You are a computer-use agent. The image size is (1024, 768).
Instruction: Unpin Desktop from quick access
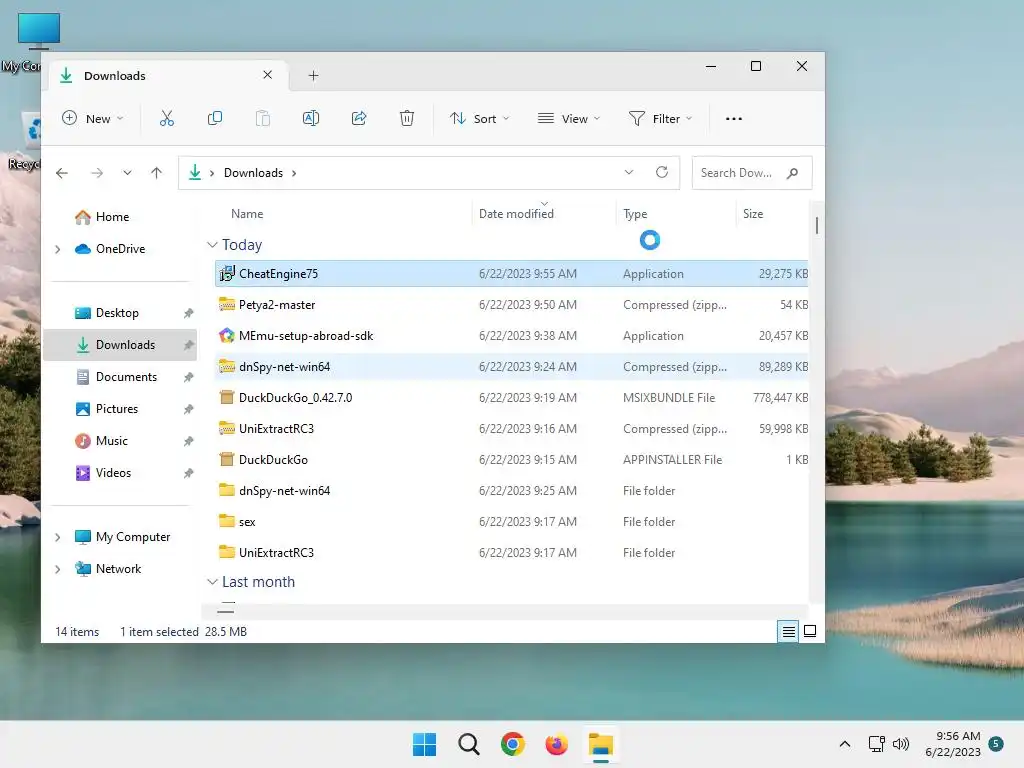(188, 313)
